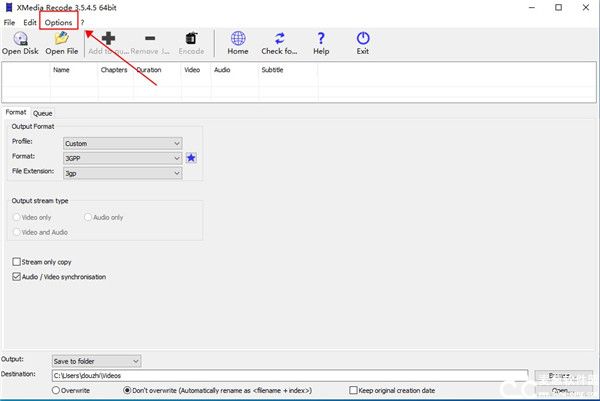The image size is (600, 401).
Task: Close the XMedia Recode window
Action: click(586, 7)
